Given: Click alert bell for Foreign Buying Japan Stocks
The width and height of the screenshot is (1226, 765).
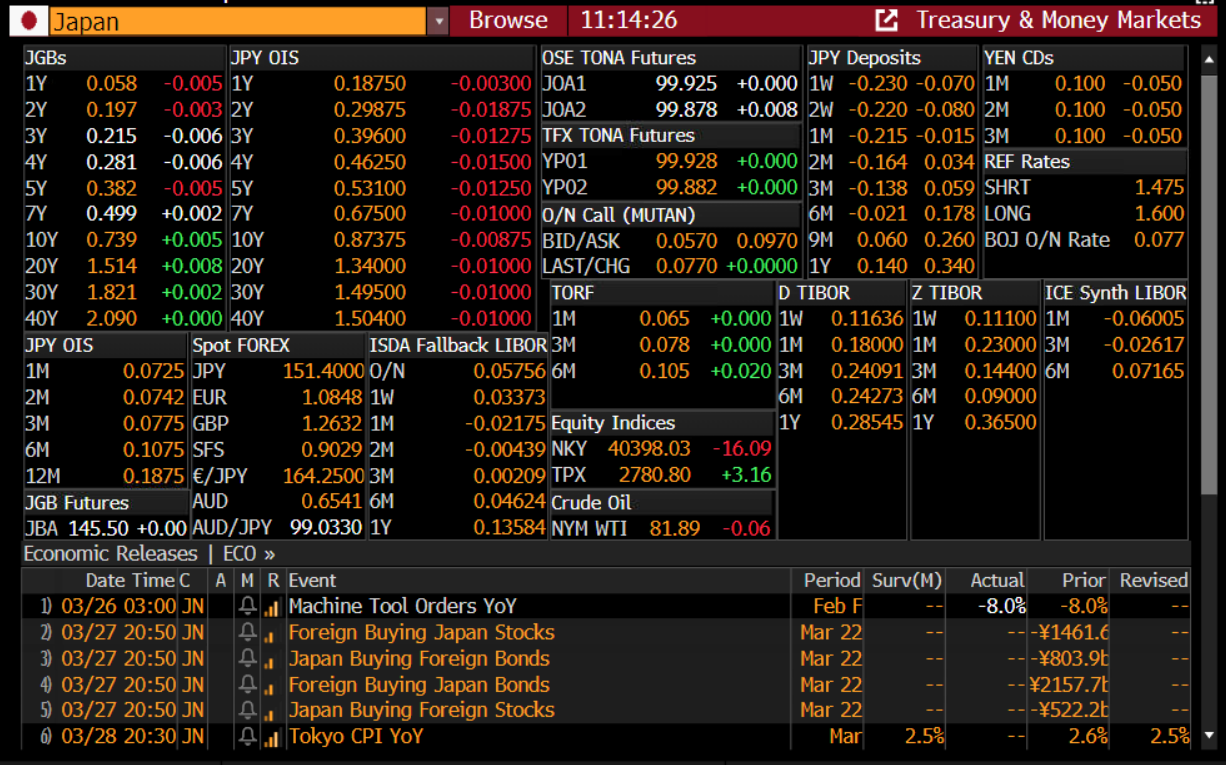Looking at the screenshot, I should 247,633.
